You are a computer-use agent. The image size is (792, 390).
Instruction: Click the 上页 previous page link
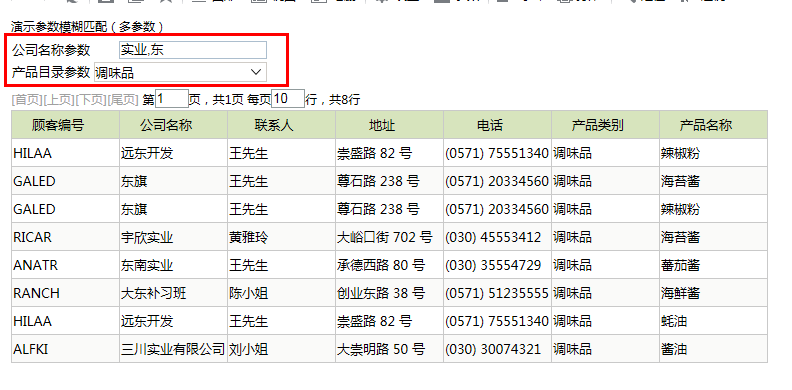pos(59,100)
